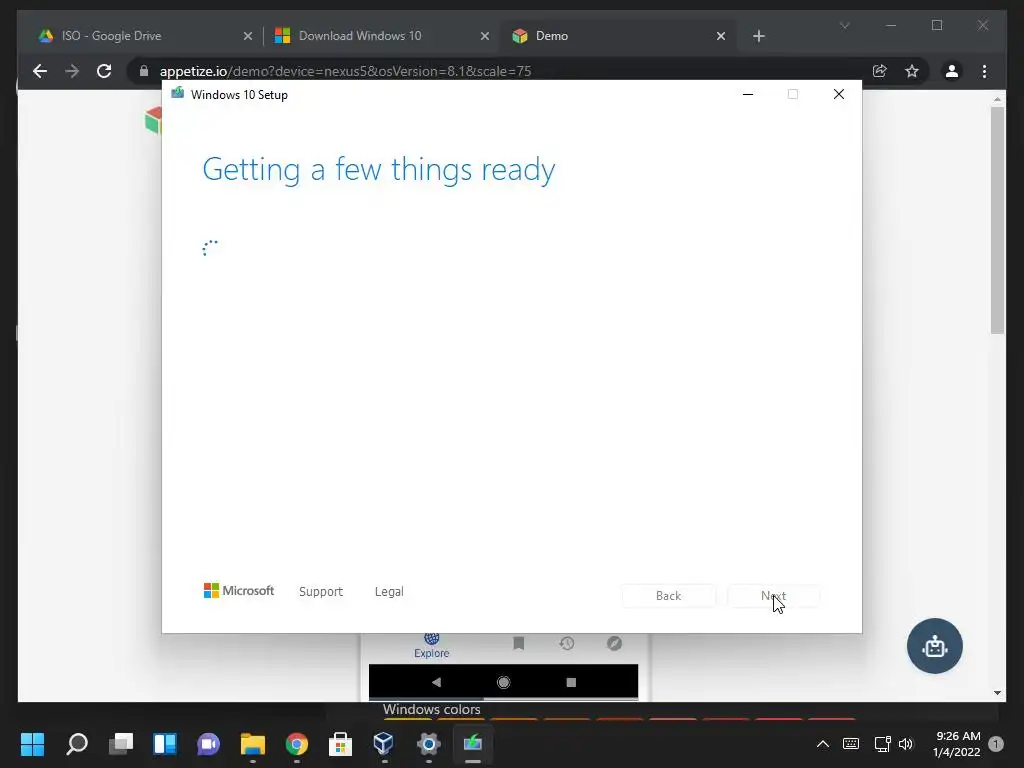View site information lock icon
Screen dimensions: 1024x768
click(x=144, y=71)
